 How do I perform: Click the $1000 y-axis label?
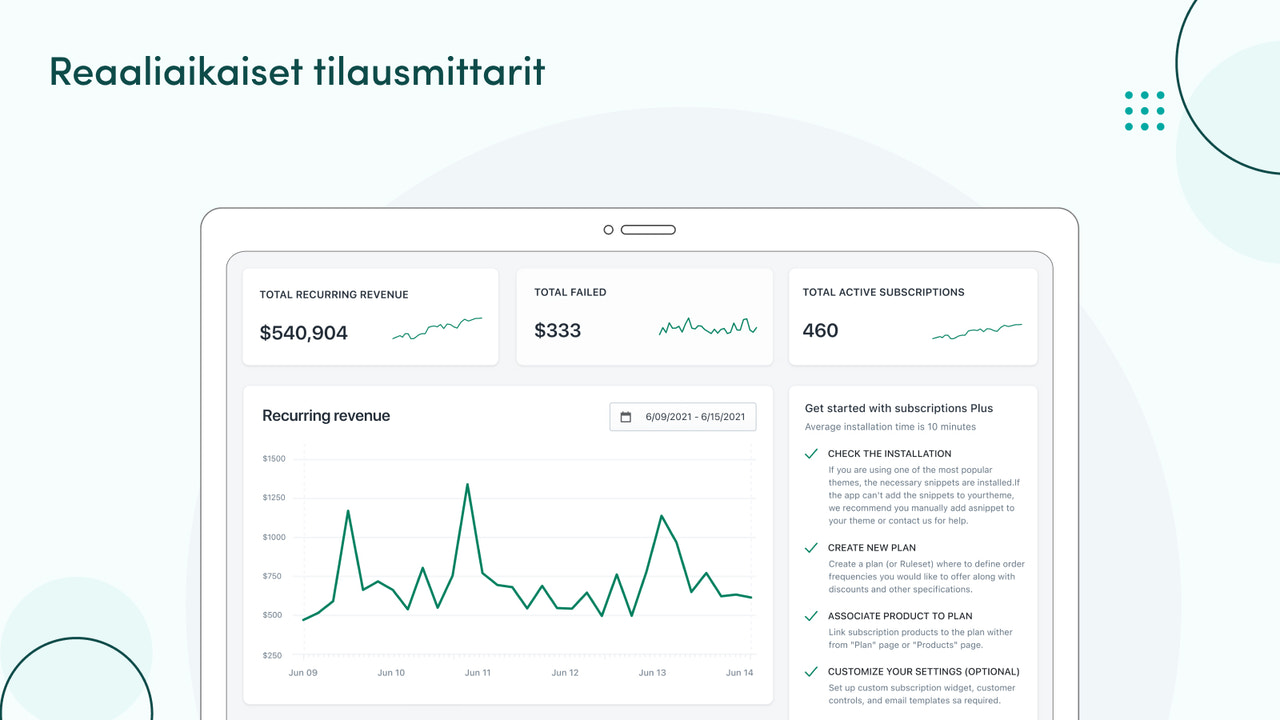(x=274, y=537)
